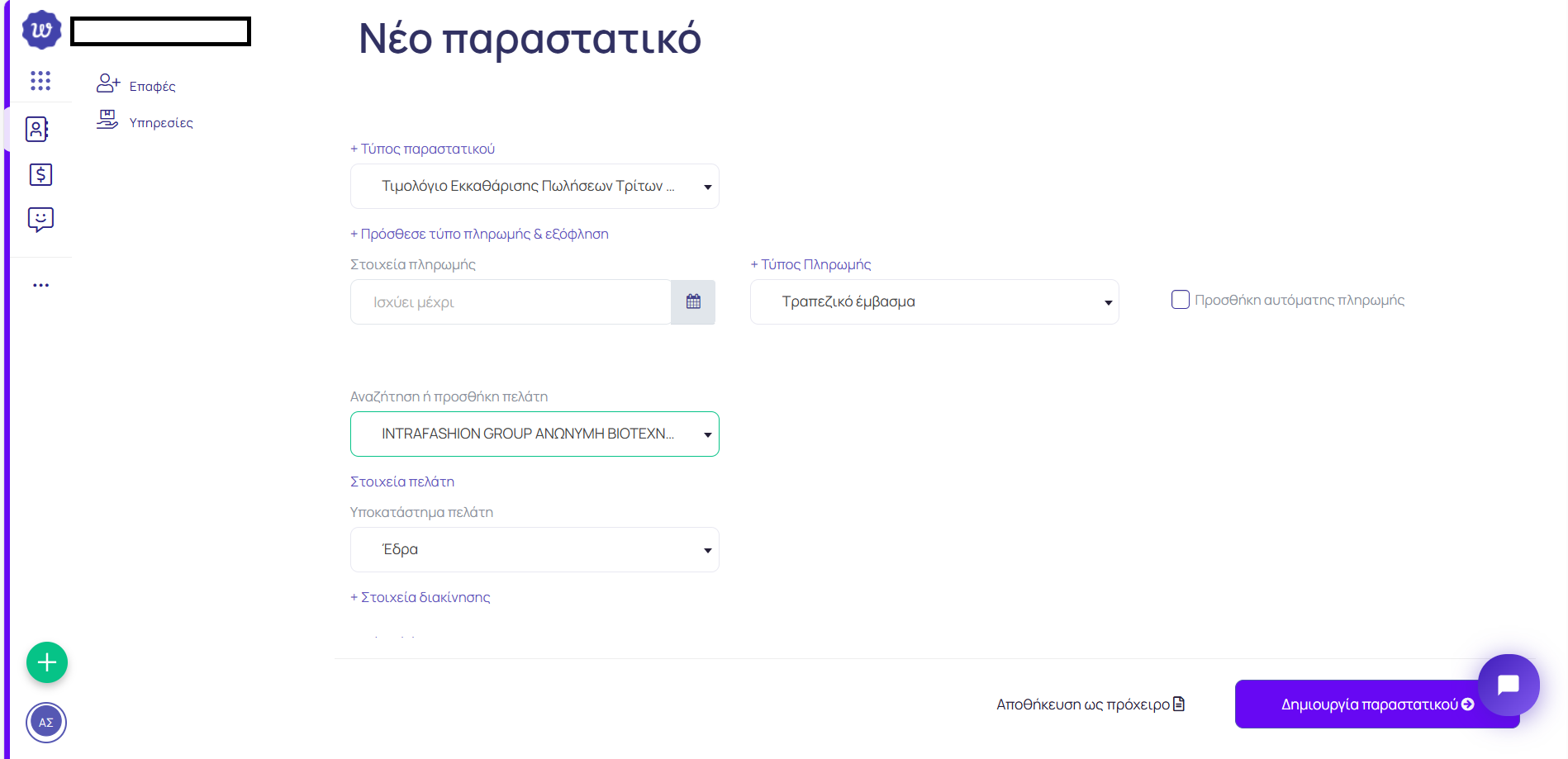
Task: Click the Αναζήτηση ή προσθήκη πελάτη label
Action: pos(449,396)
